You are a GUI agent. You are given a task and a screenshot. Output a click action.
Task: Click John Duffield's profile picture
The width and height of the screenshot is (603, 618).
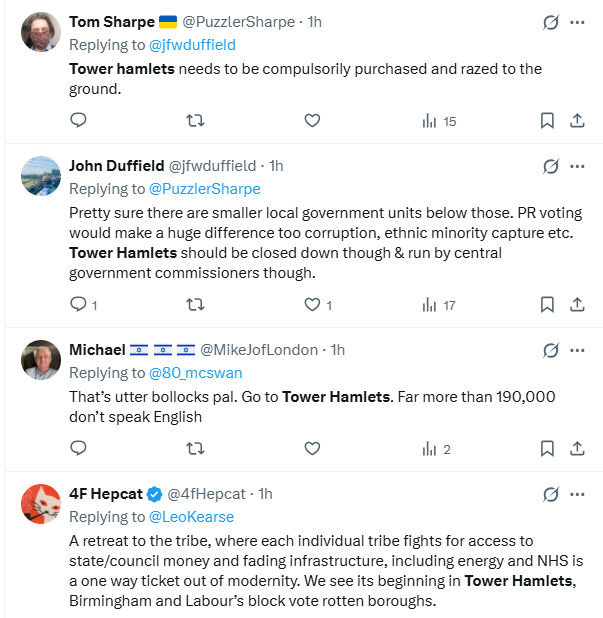coord(41,175)
